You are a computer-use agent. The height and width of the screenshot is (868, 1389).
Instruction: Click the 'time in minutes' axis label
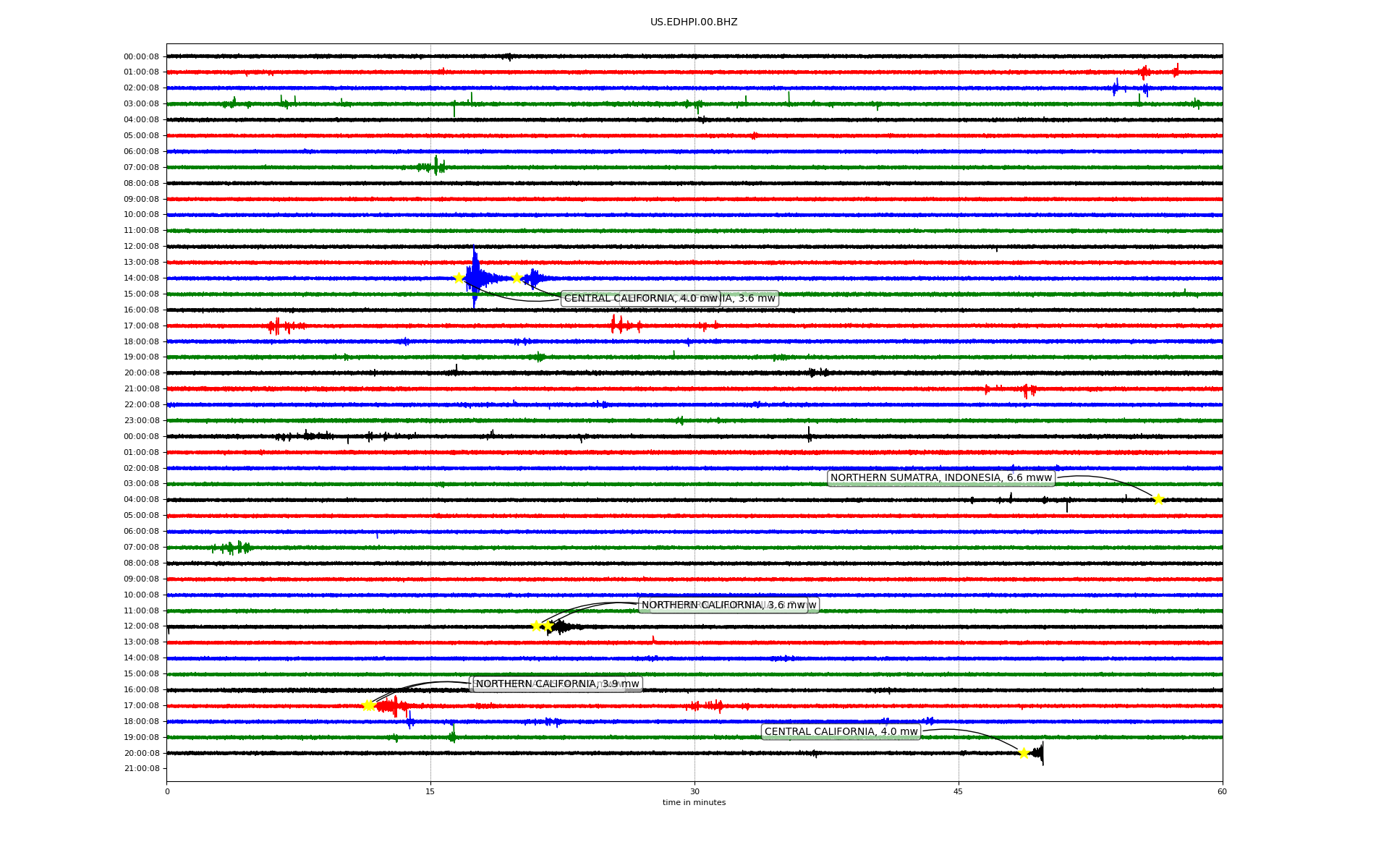click(694, 802)
